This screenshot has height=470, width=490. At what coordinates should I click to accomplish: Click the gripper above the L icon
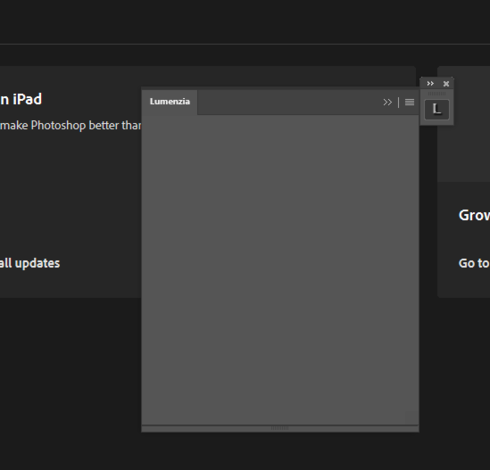pos(437,94)
